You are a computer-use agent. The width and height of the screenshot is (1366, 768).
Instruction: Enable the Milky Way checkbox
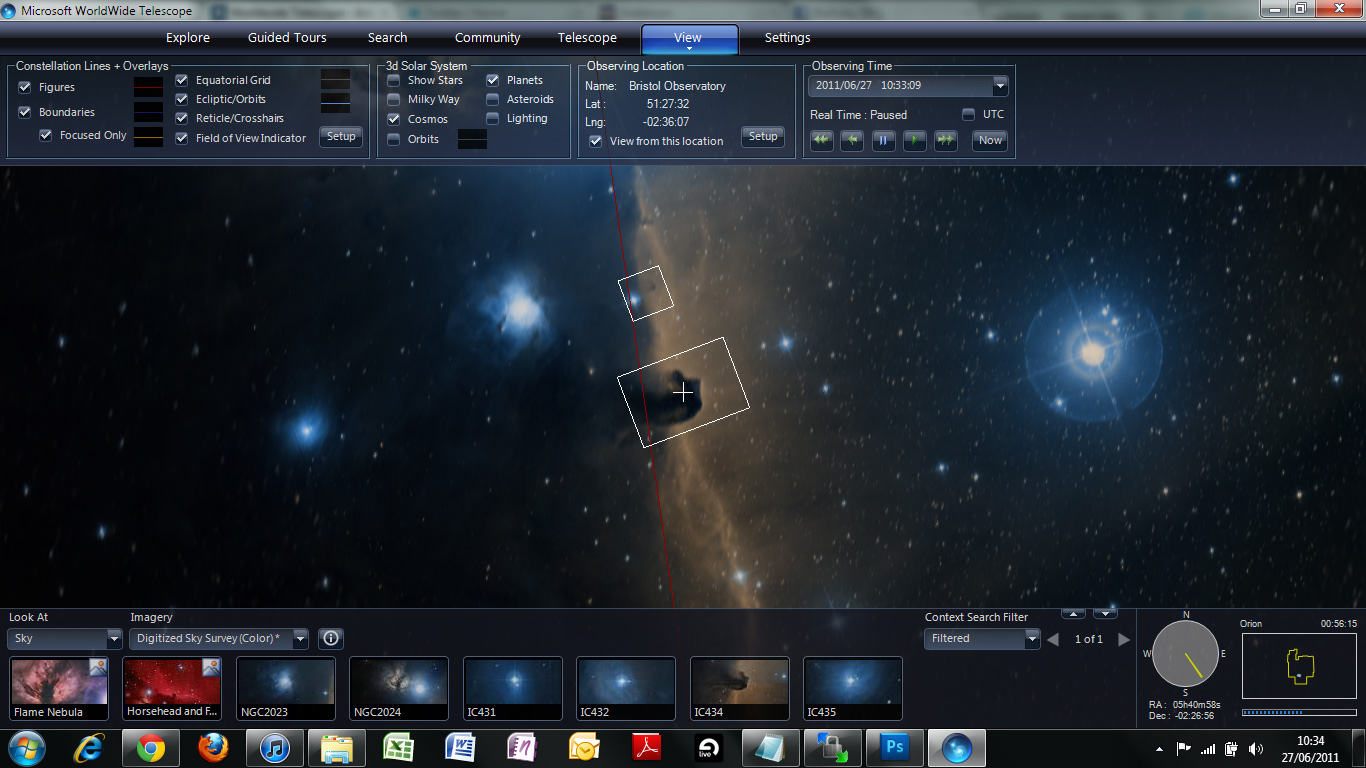(x=394, y=99)
